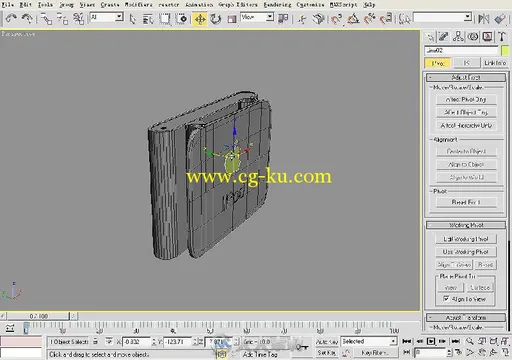Select the Link Info button
The width and height of the screenshot is (512, 360).
[495, 63]
